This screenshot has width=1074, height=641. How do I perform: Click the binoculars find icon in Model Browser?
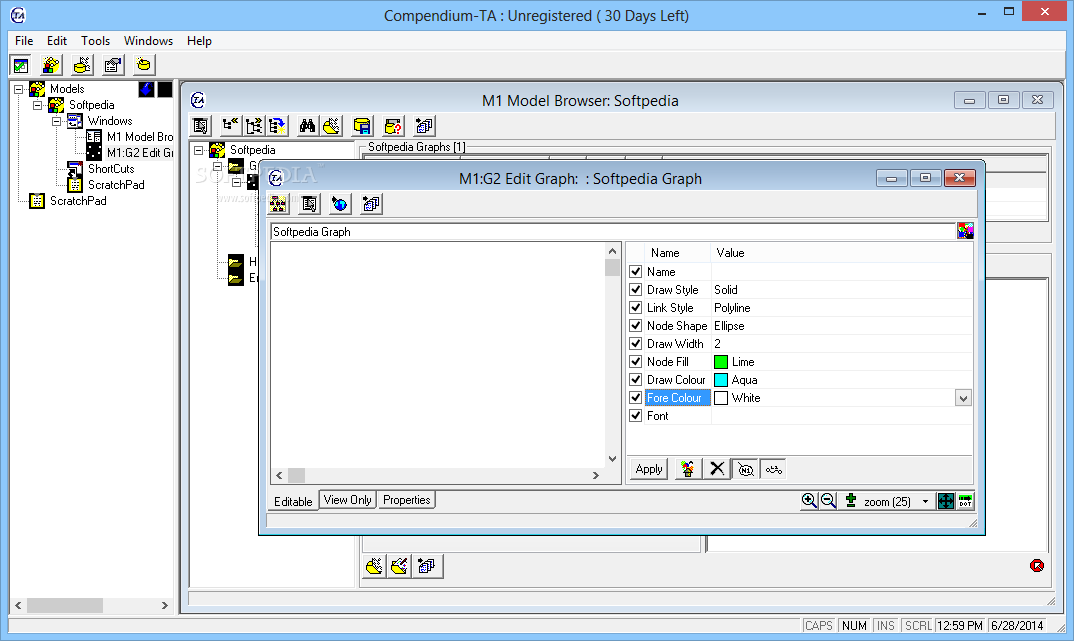pyautogui.click(x=308, y=126)
